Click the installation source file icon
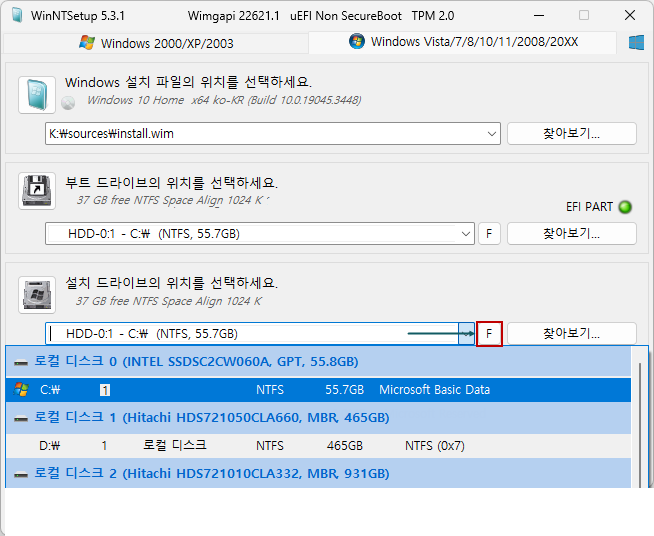Viewport: 654px width, 536px height. click(37, 95)
